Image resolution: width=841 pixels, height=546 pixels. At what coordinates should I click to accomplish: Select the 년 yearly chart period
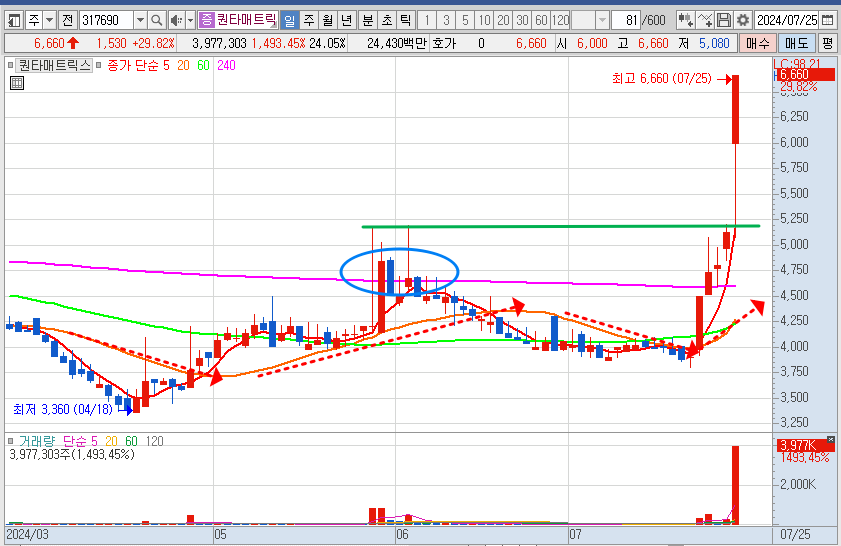pos(346,20)
